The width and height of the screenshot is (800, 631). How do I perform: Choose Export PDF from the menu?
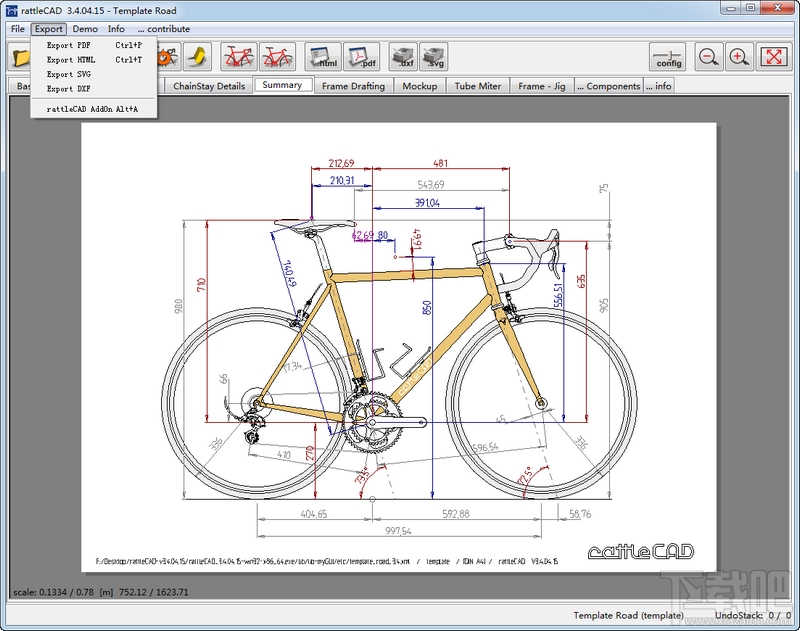point(94,45)
